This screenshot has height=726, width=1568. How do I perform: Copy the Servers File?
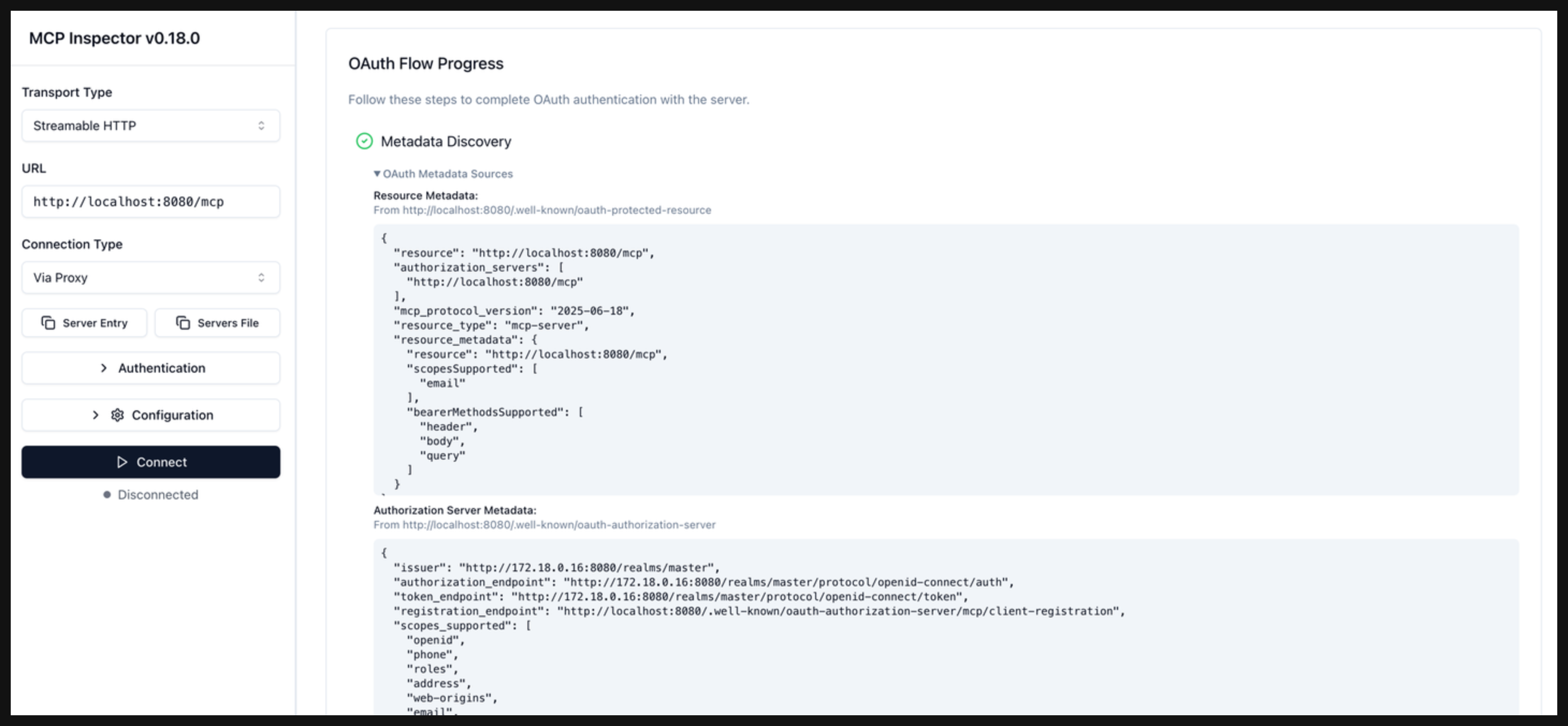[217, 323]
